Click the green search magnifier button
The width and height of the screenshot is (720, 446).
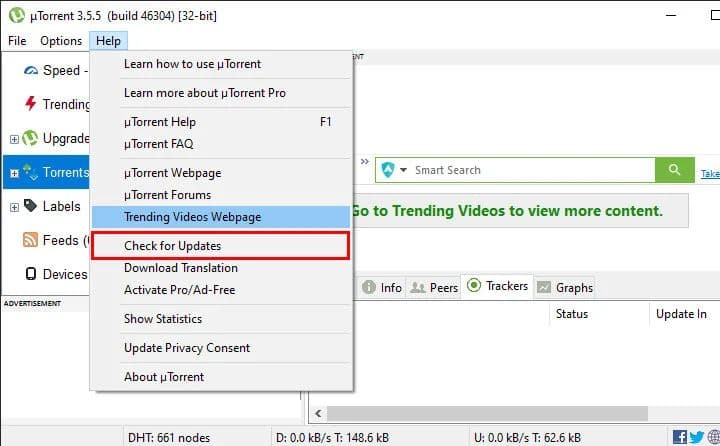675,170
